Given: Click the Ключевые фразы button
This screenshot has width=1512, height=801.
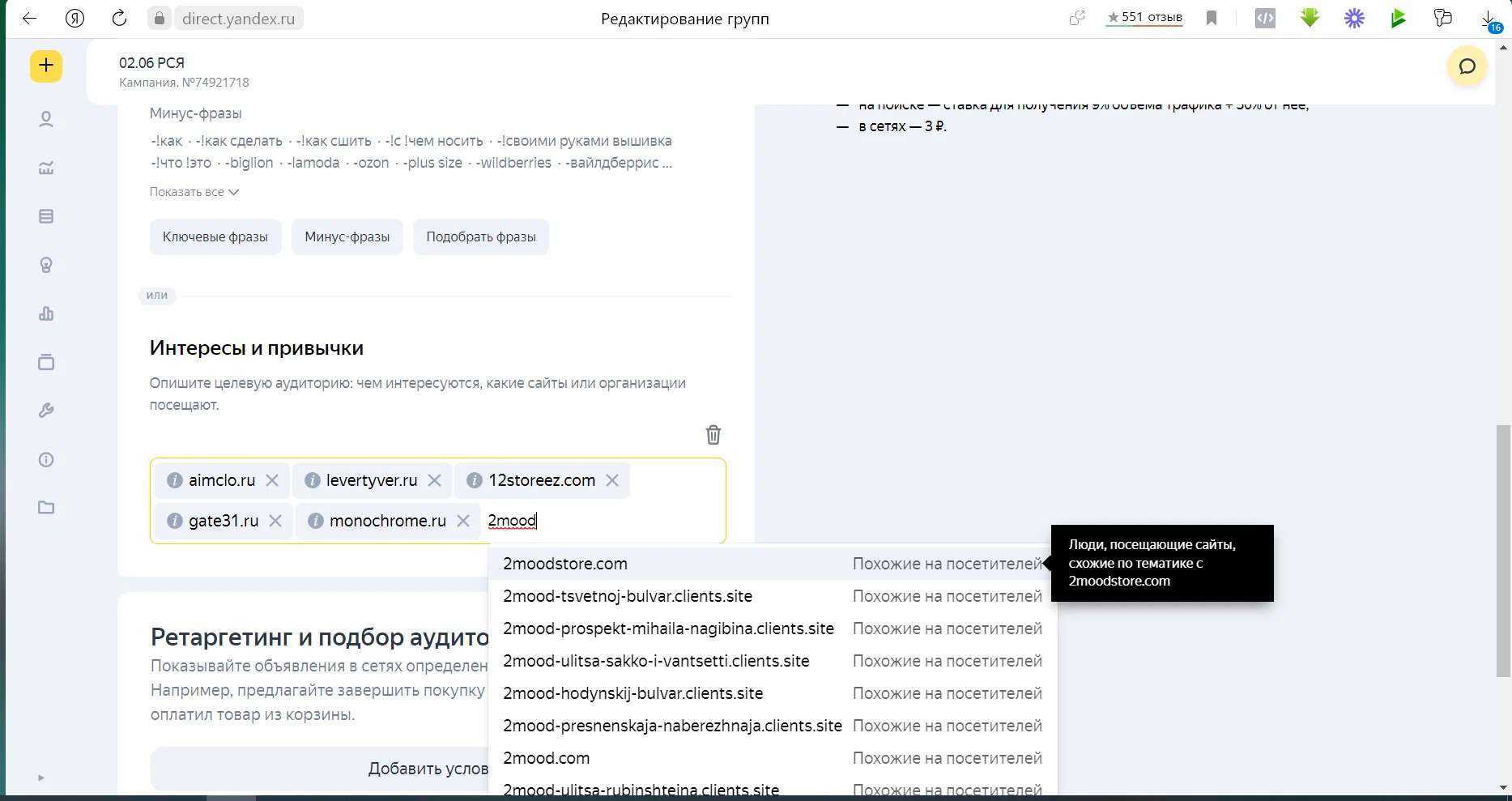Looking at the screenshot, I should 215,236.
